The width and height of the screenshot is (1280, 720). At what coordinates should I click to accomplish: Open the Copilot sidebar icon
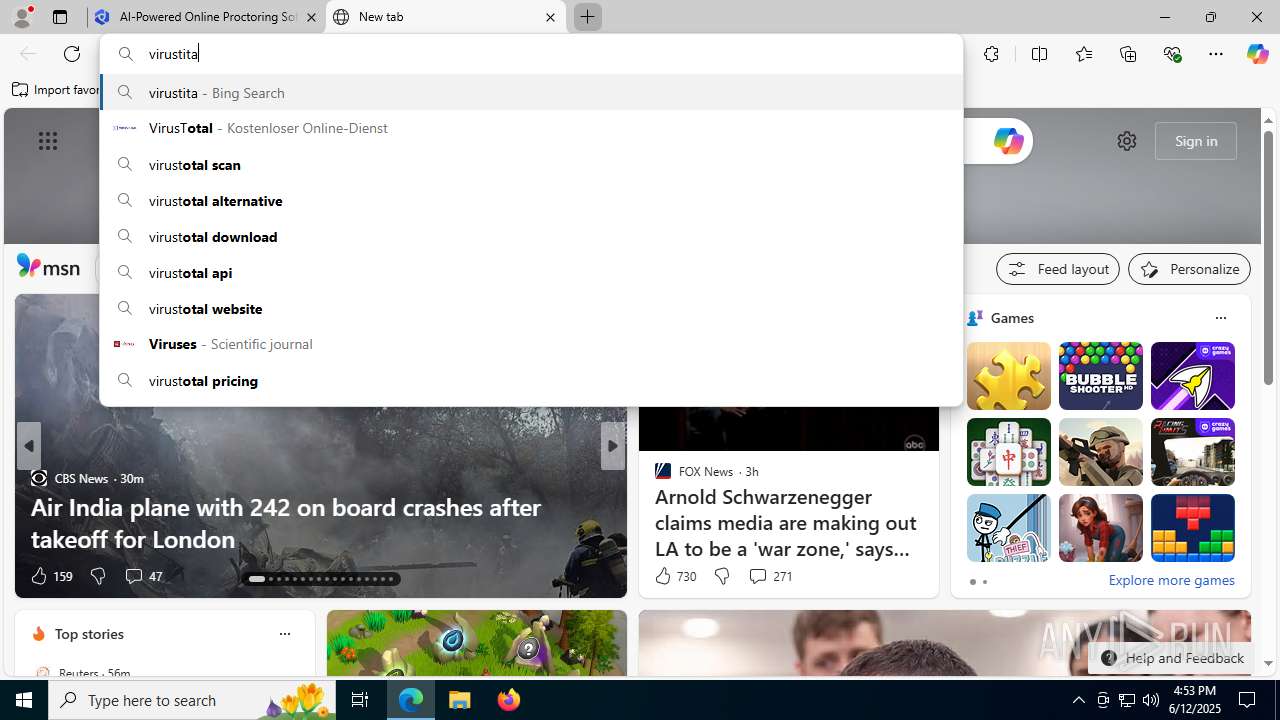pos(1257,54)
